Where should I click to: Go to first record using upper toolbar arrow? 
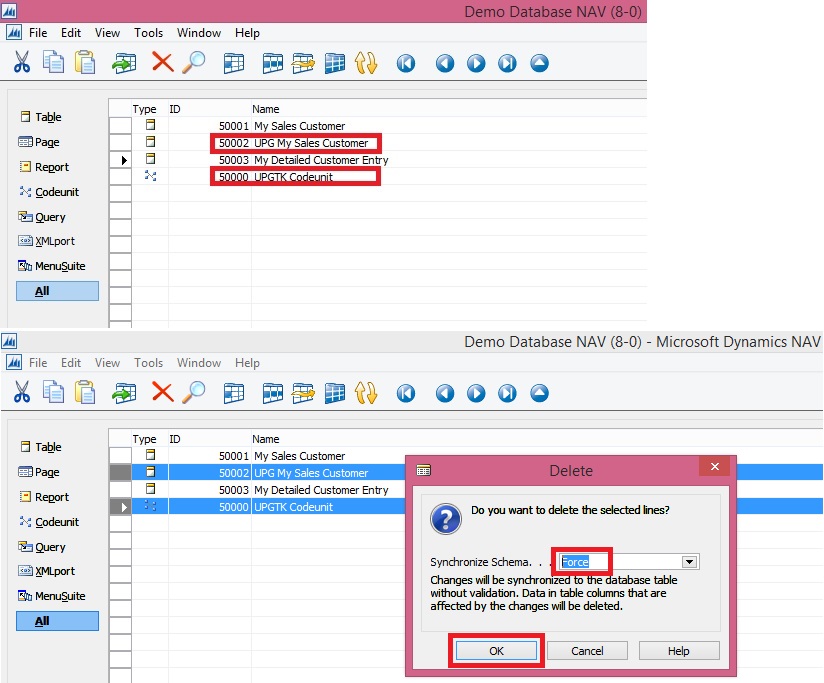[x=405, y=63]
